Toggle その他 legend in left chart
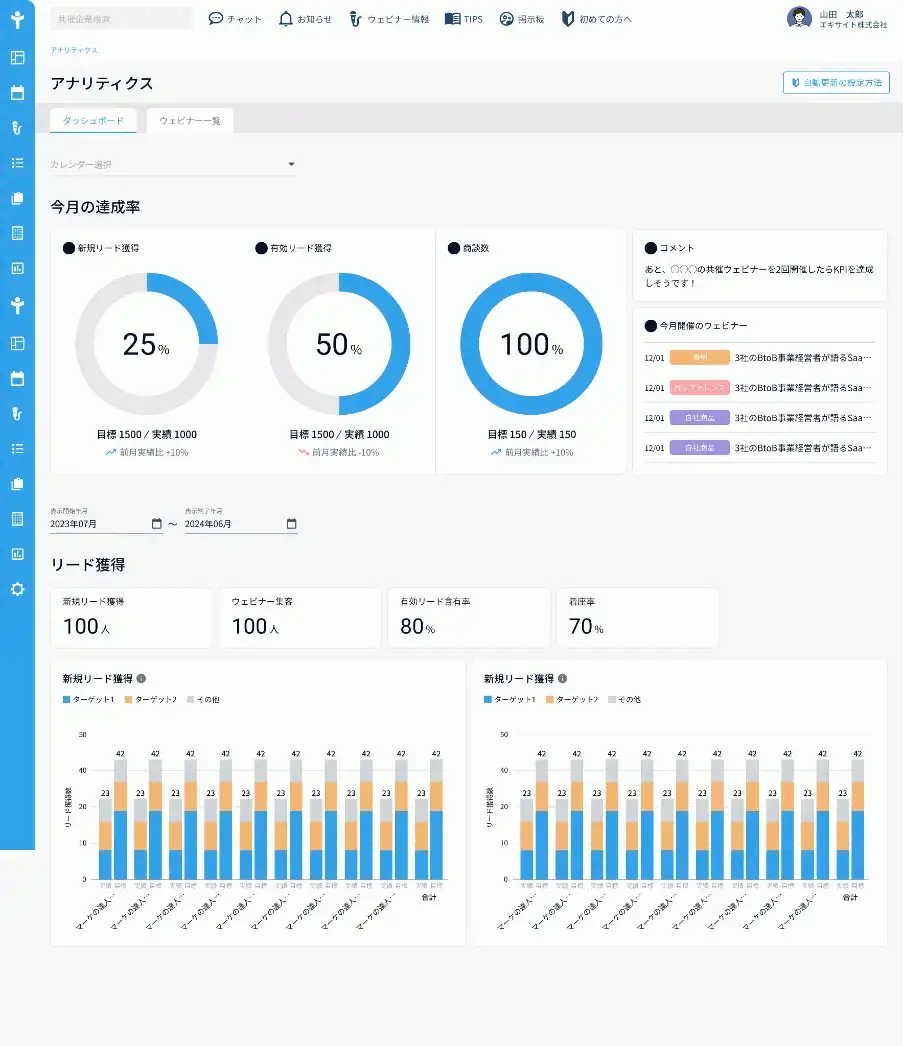Viewport: 904px width, 1046px height. (203, 700)
